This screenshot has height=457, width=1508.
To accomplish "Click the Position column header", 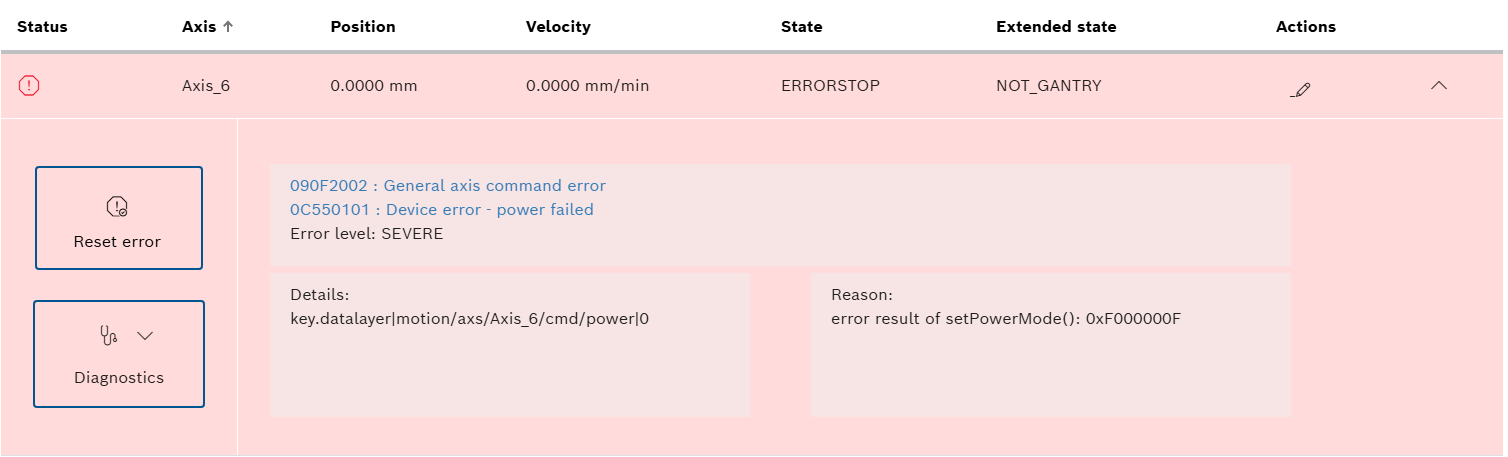I will pyautogui.click(x=362, y=27).
